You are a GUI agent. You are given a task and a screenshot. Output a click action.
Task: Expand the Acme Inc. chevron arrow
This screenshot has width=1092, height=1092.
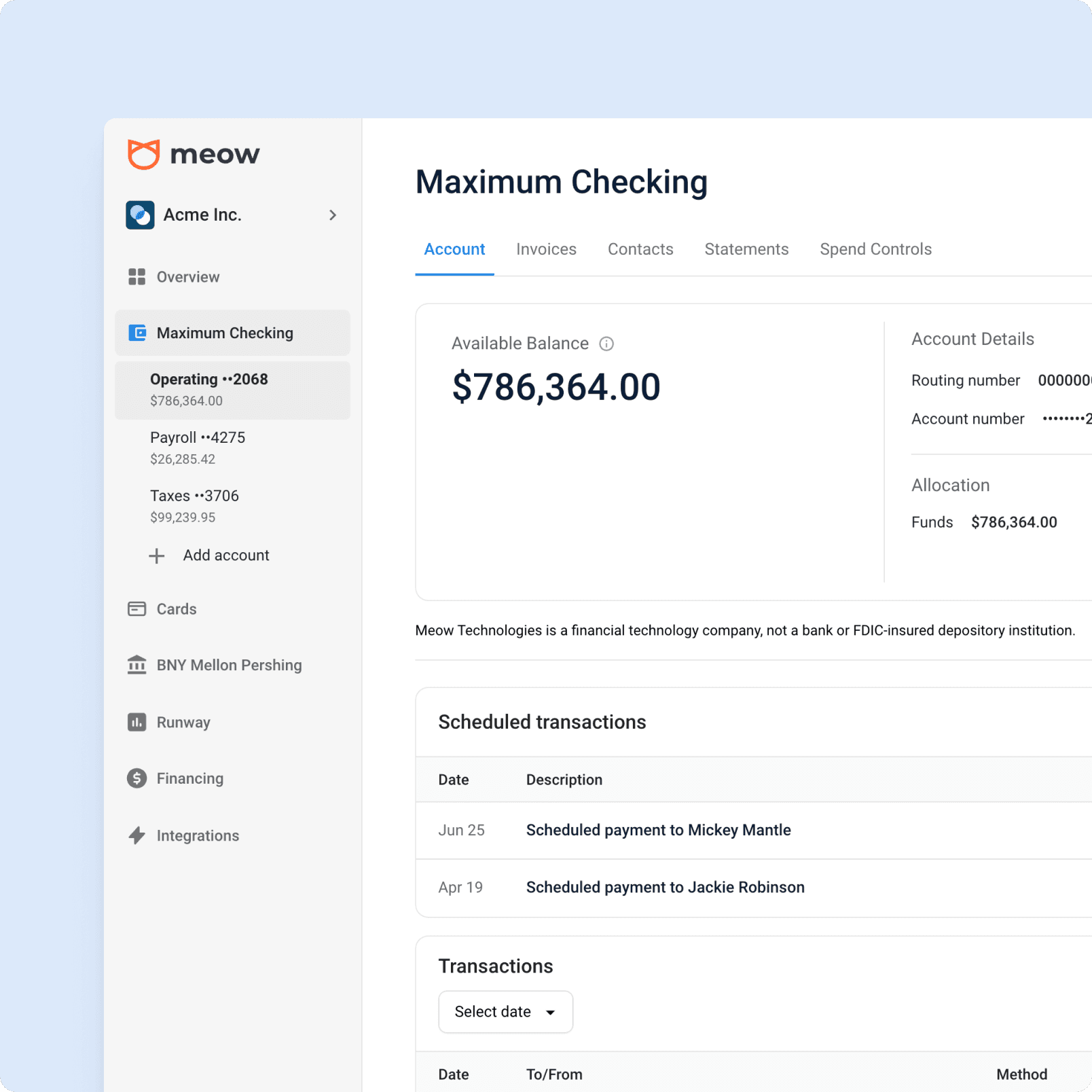[333, 215]
